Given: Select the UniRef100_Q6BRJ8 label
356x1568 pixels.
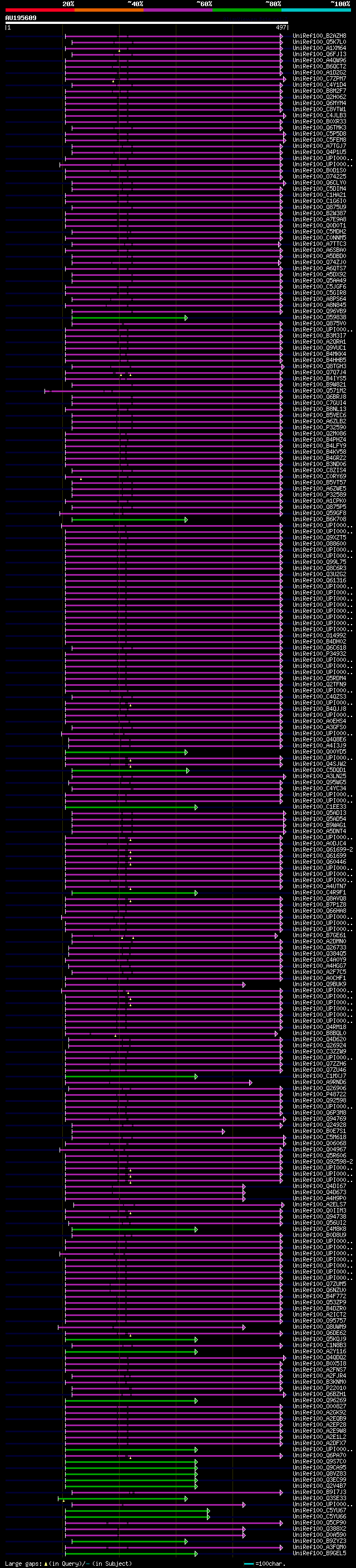Looking at the screenshot, I should [x=319, y=397].
